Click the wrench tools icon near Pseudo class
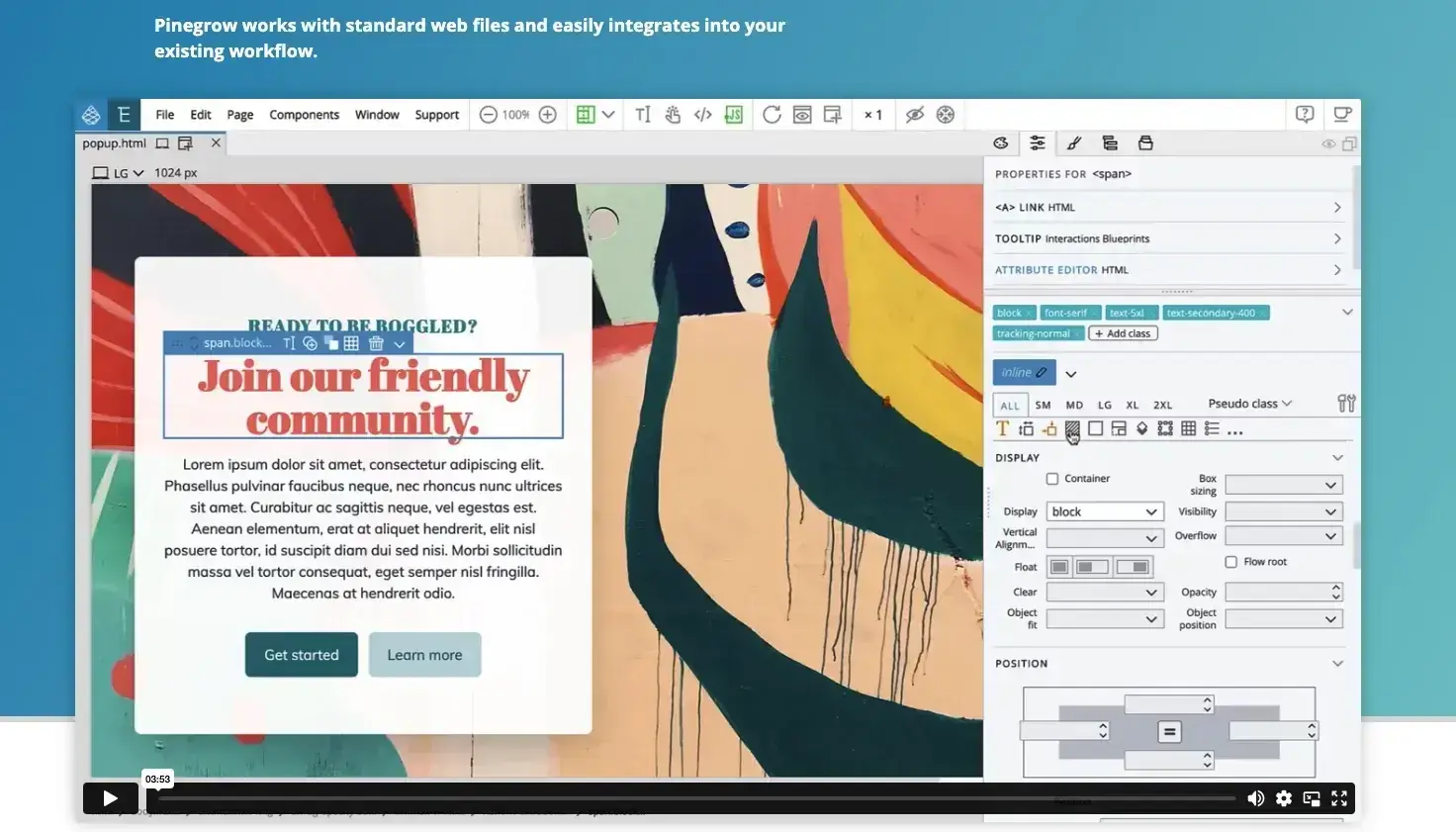The width and height of the screenshot is (1456, 832). 1346,404
